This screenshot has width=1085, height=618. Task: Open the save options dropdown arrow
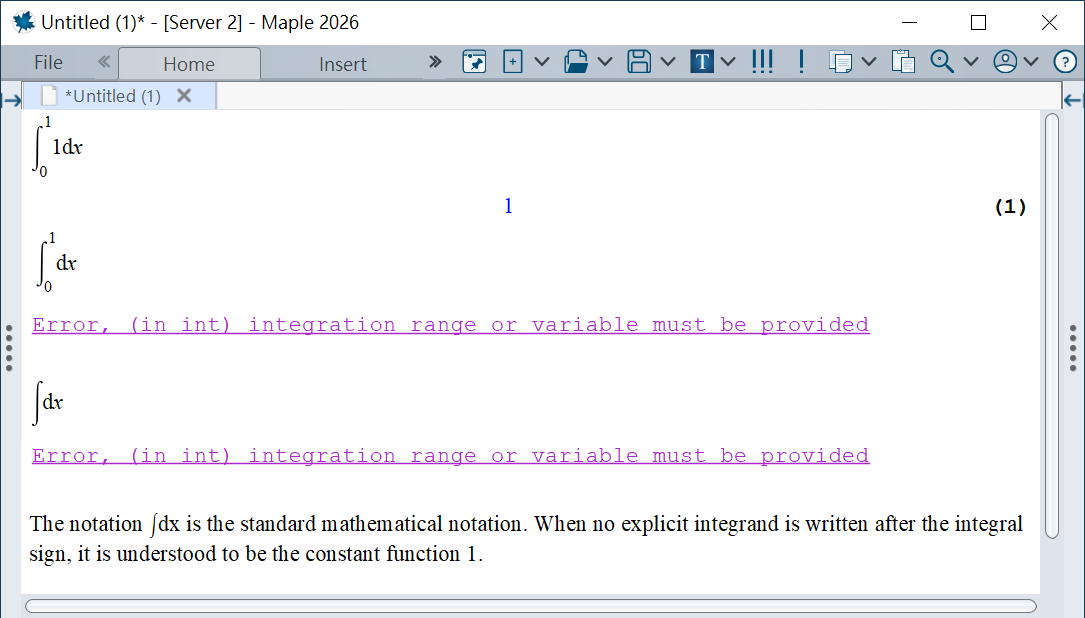tap(667, 62)
